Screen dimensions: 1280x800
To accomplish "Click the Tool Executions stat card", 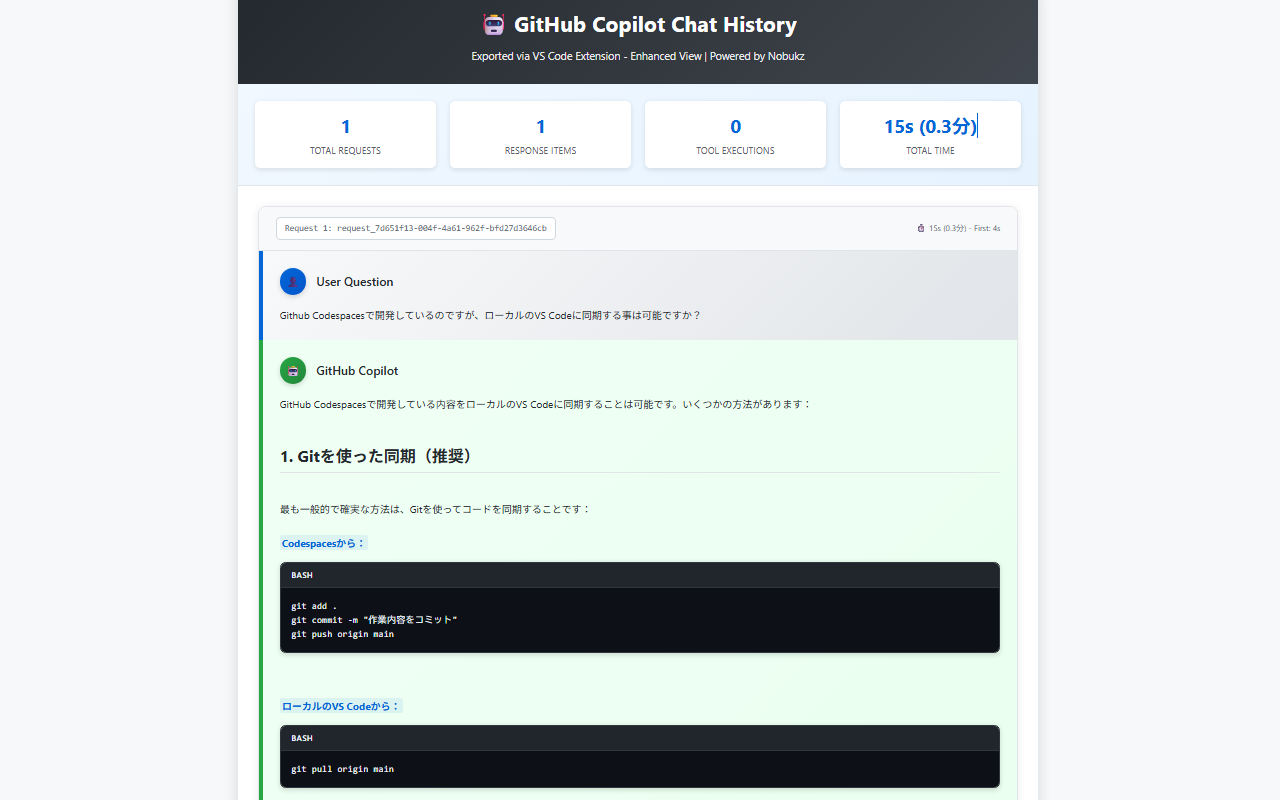I will 736,134.
